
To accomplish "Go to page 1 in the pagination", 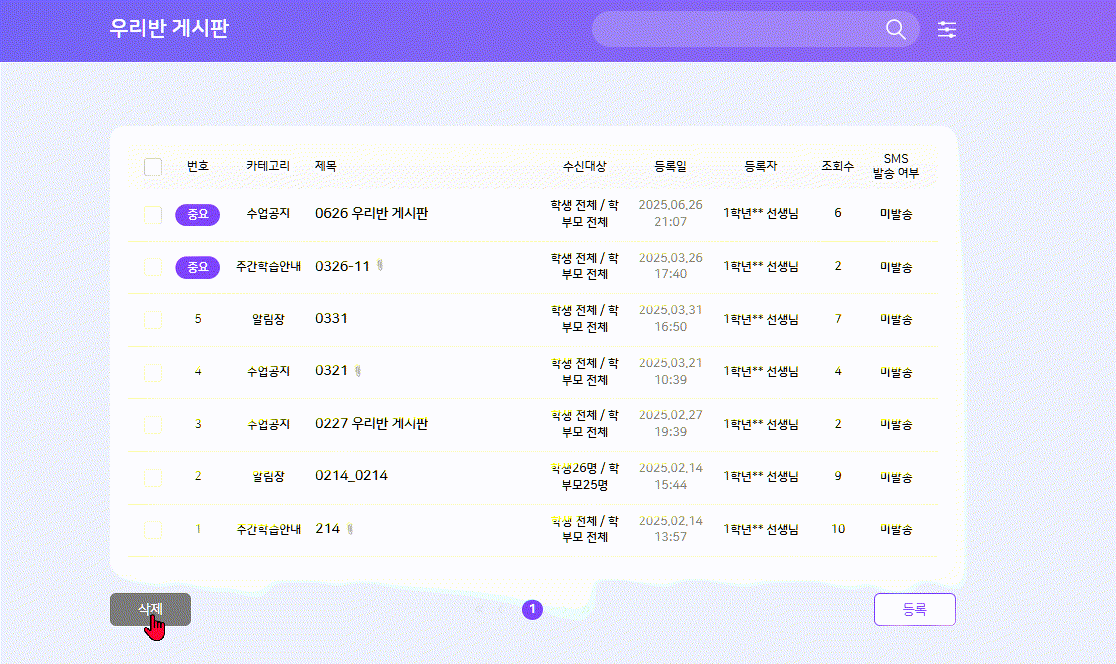I will (533, 609).
